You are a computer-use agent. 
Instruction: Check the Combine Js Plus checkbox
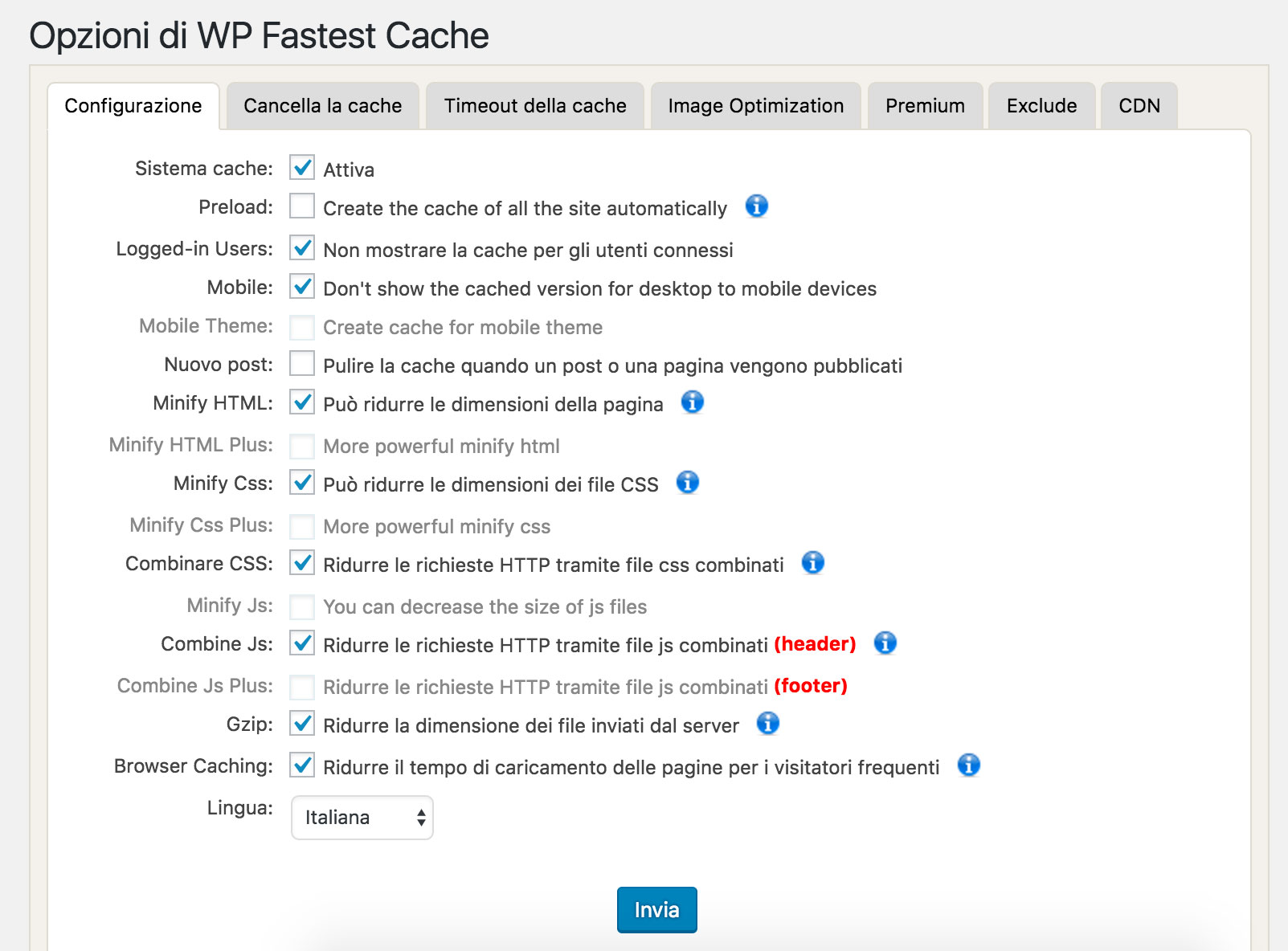pyautogui.click(x=302, y=687)
